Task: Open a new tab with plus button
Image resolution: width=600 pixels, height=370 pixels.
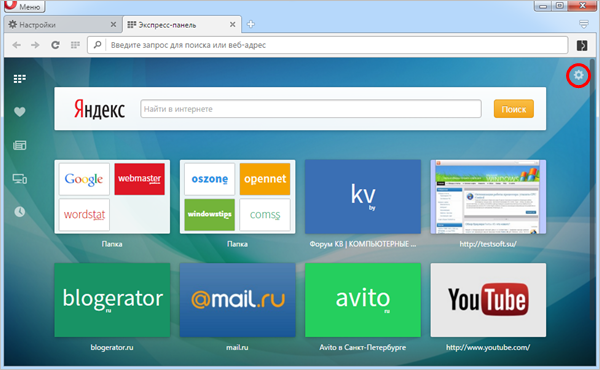Action: coord(251,24)
